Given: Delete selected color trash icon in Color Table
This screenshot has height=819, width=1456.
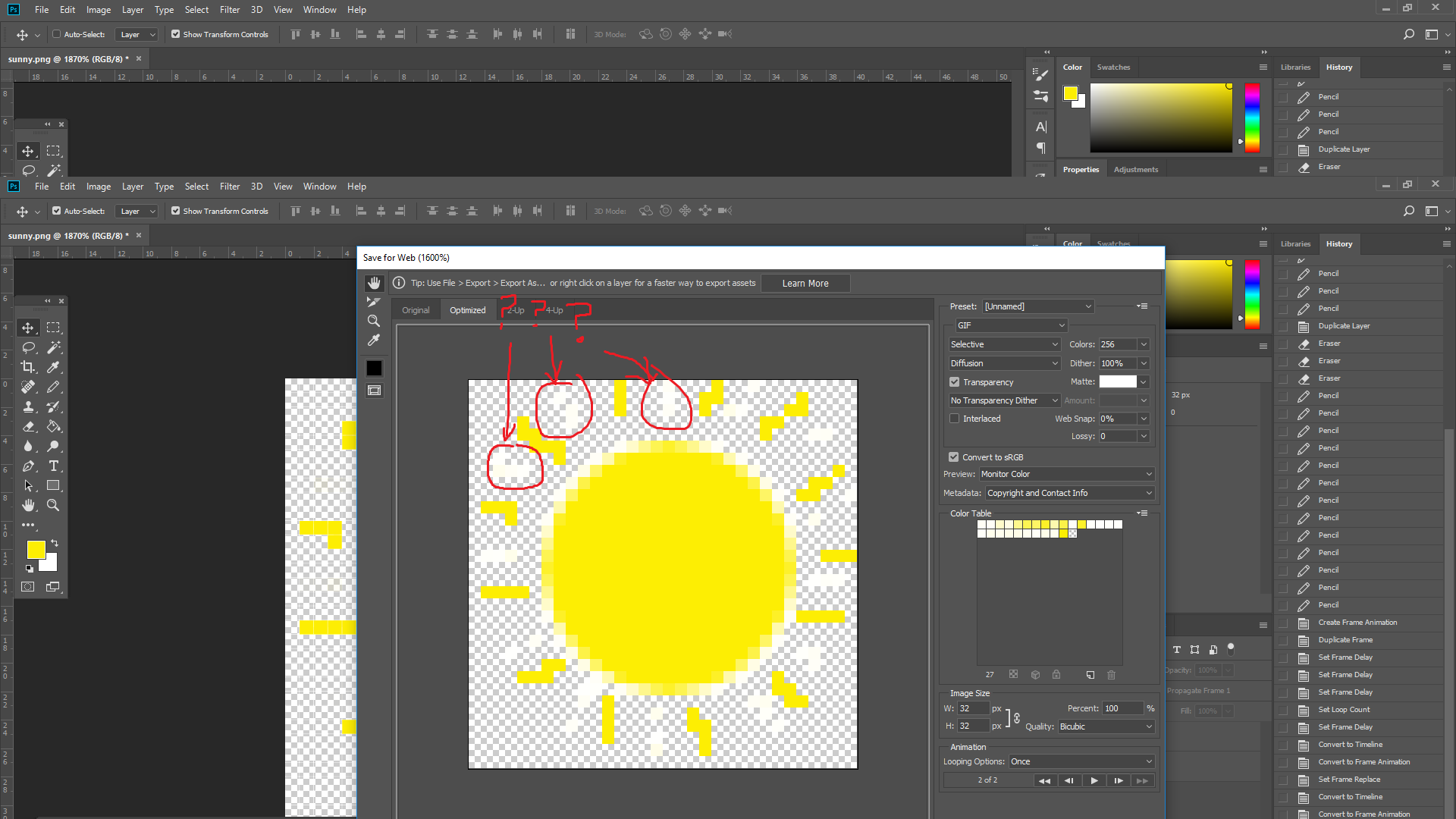Looking at the screenshot, I should click(1112, 674).
